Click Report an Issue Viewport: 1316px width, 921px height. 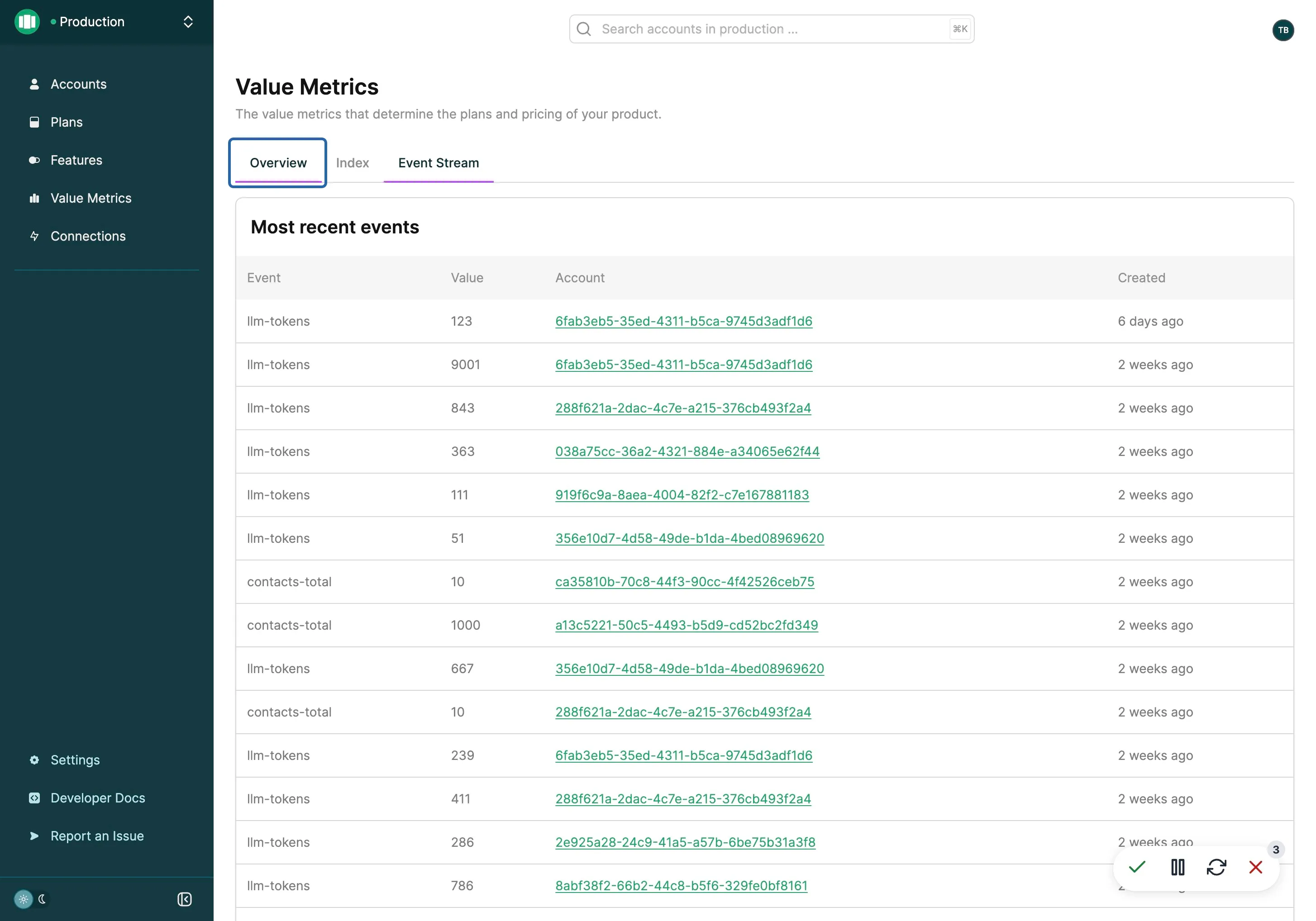tap(97, 836)
